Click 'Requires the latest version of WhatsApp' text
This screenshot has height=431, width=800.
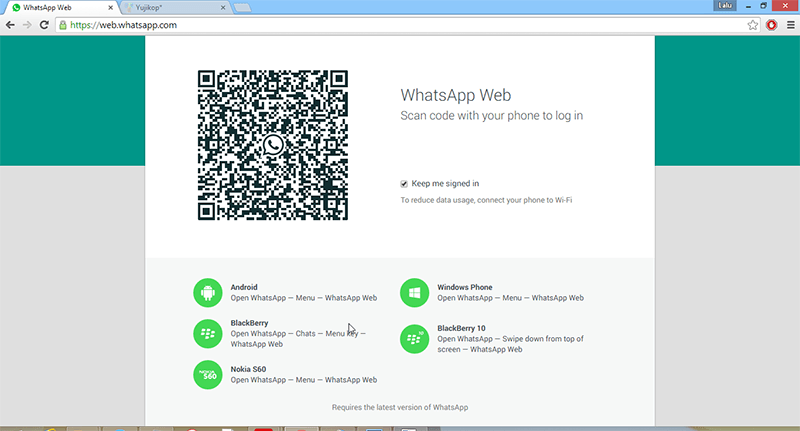click(400, 407)
